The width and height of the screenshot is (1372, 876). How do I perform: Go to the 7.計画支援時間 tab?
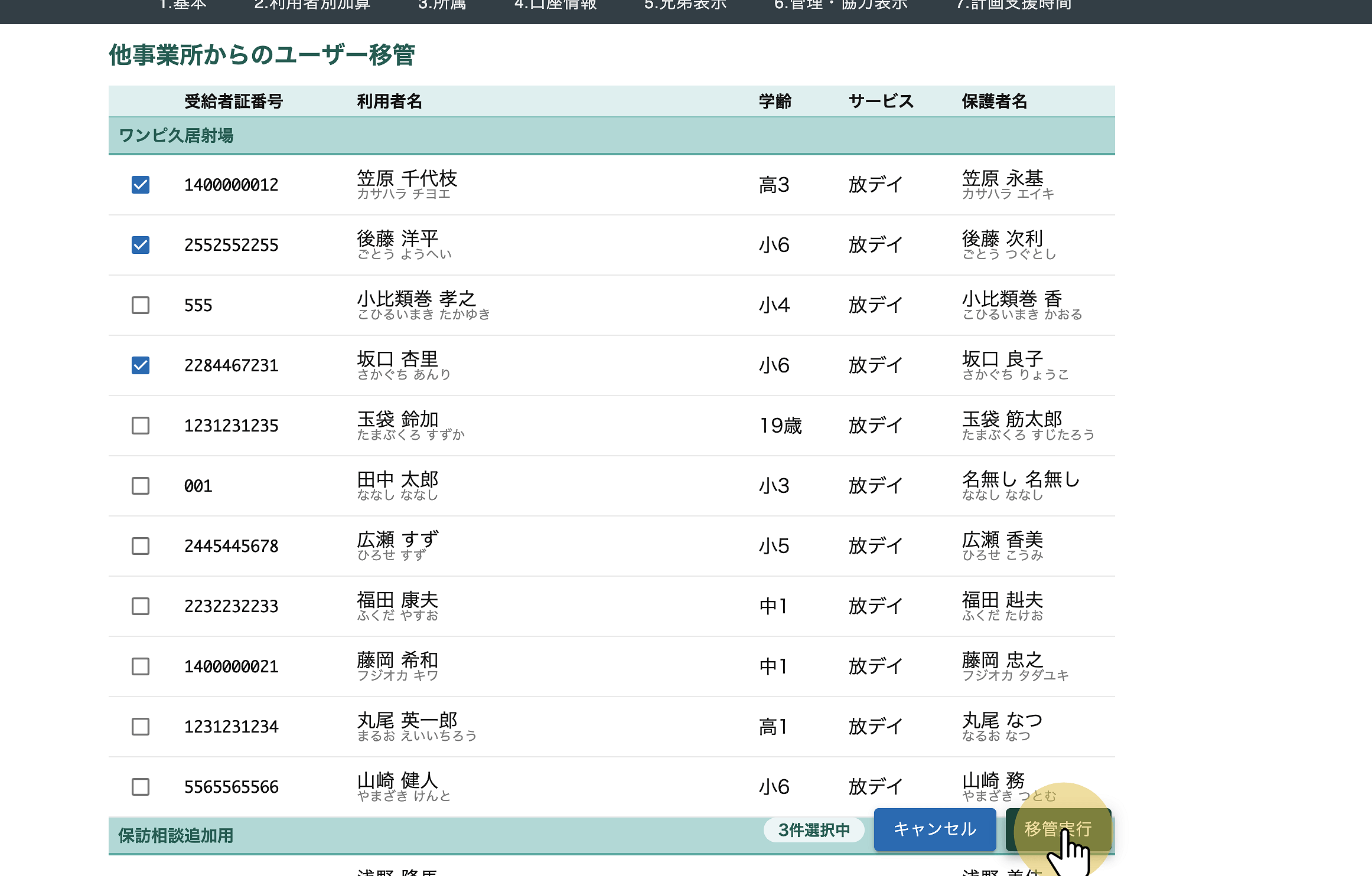(1013, 6)
